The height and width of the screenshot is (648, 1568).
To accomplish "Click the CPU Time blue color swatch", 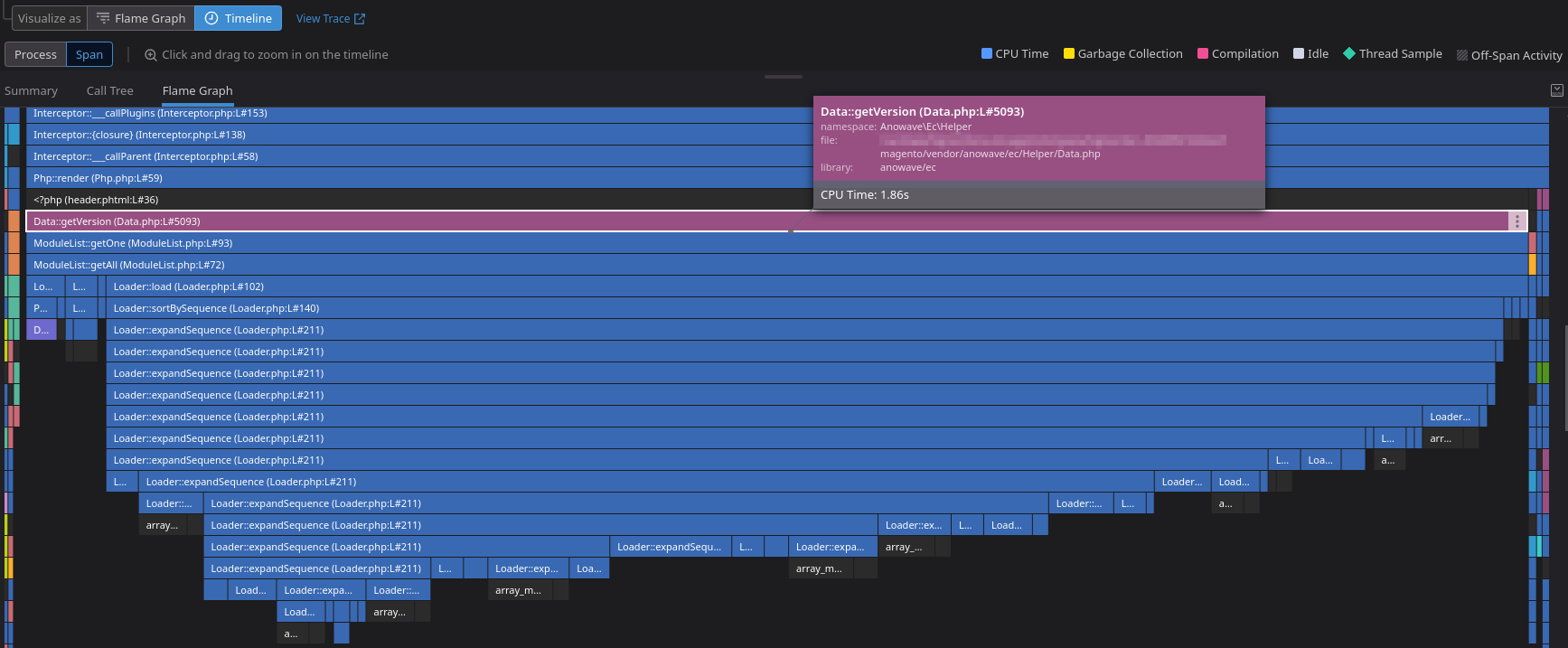I will tap(987, 54).
